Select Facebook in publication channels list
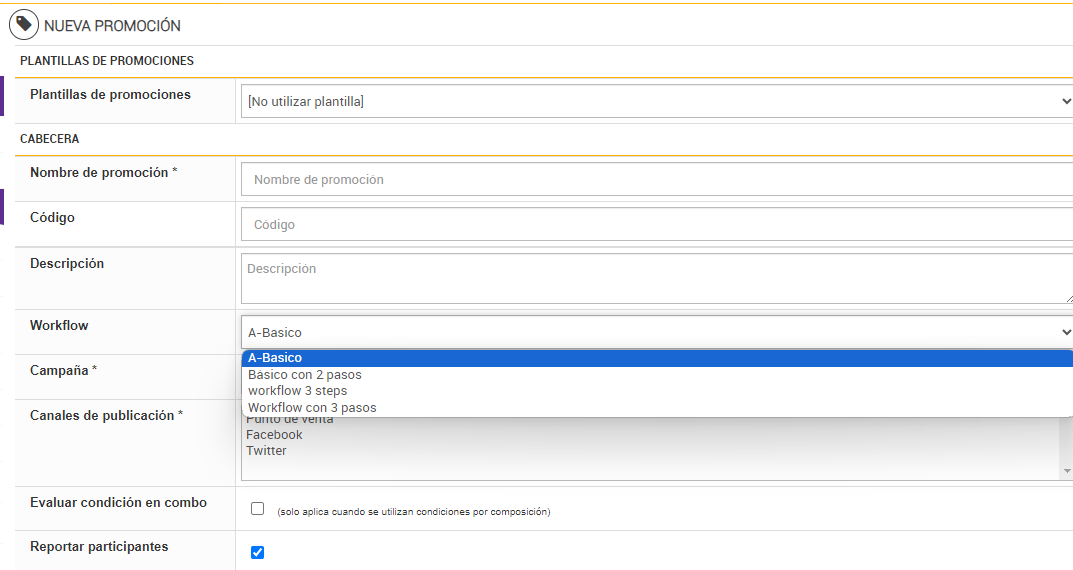1073x570 pixels. [x=274, y=435]
